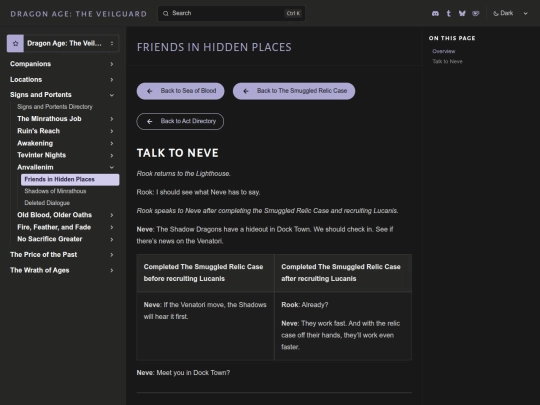
Task: Open the Ko-fi icon link
Action: click(476, 13)
